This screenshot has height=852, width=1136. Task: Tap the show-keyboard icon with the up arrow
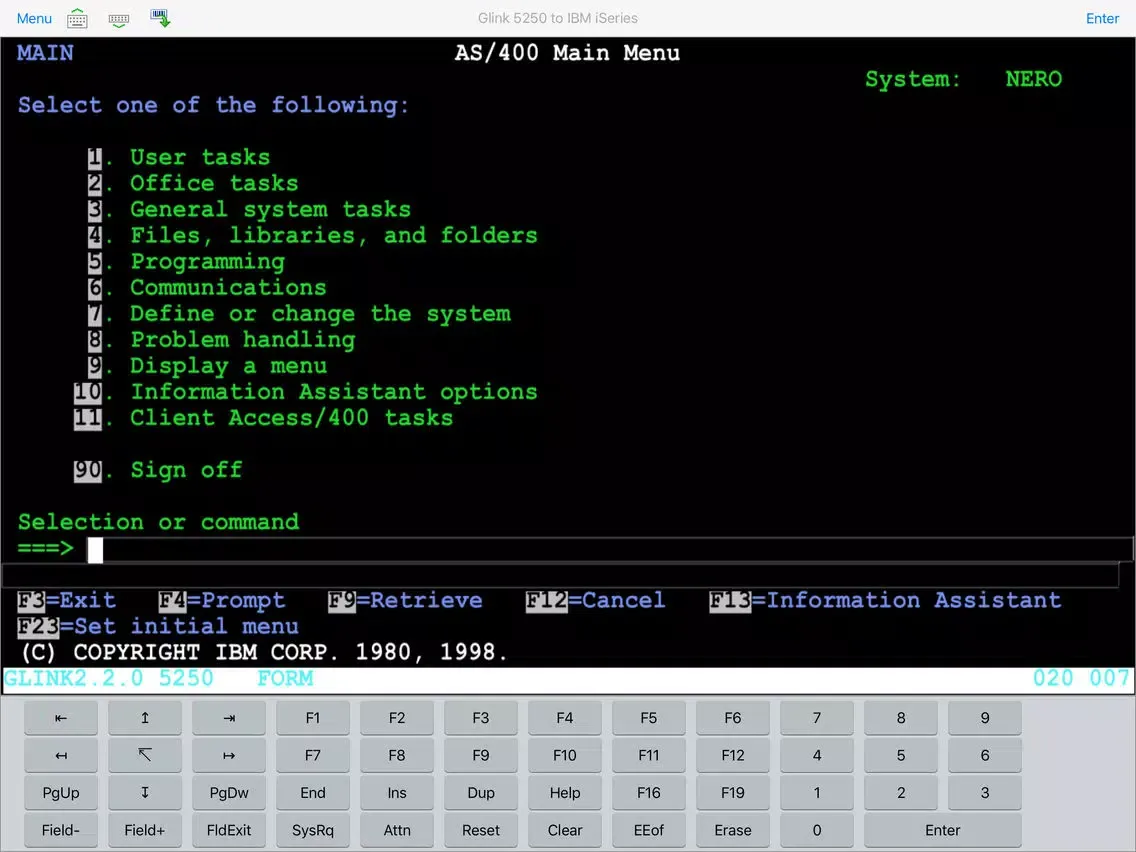pos(78,19)
